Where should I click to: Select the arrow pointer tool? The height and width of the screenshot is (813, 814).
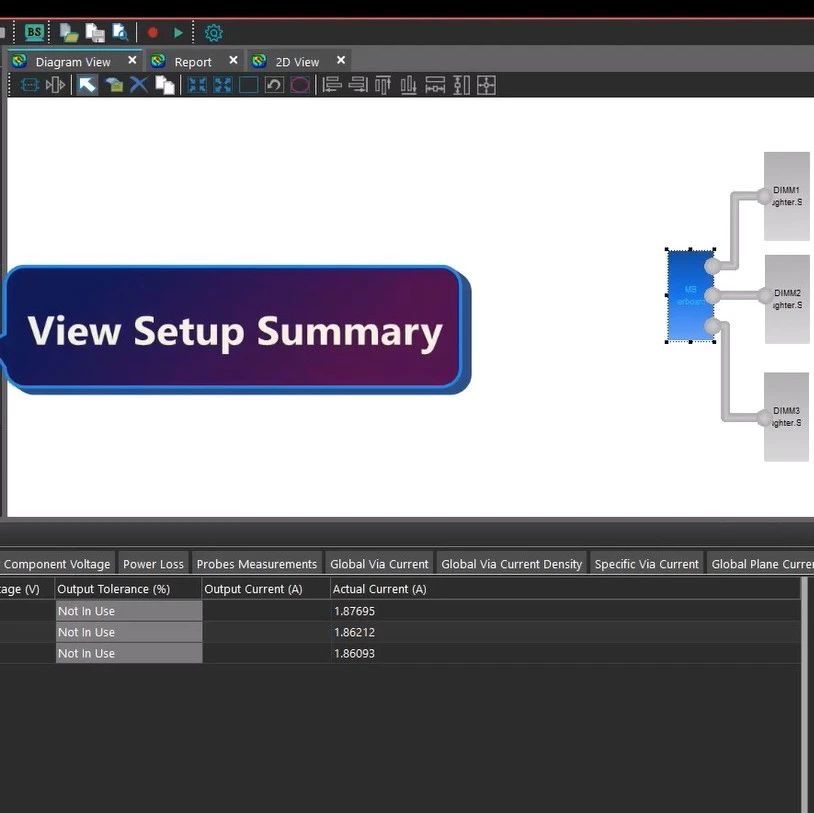coord(88,85)
